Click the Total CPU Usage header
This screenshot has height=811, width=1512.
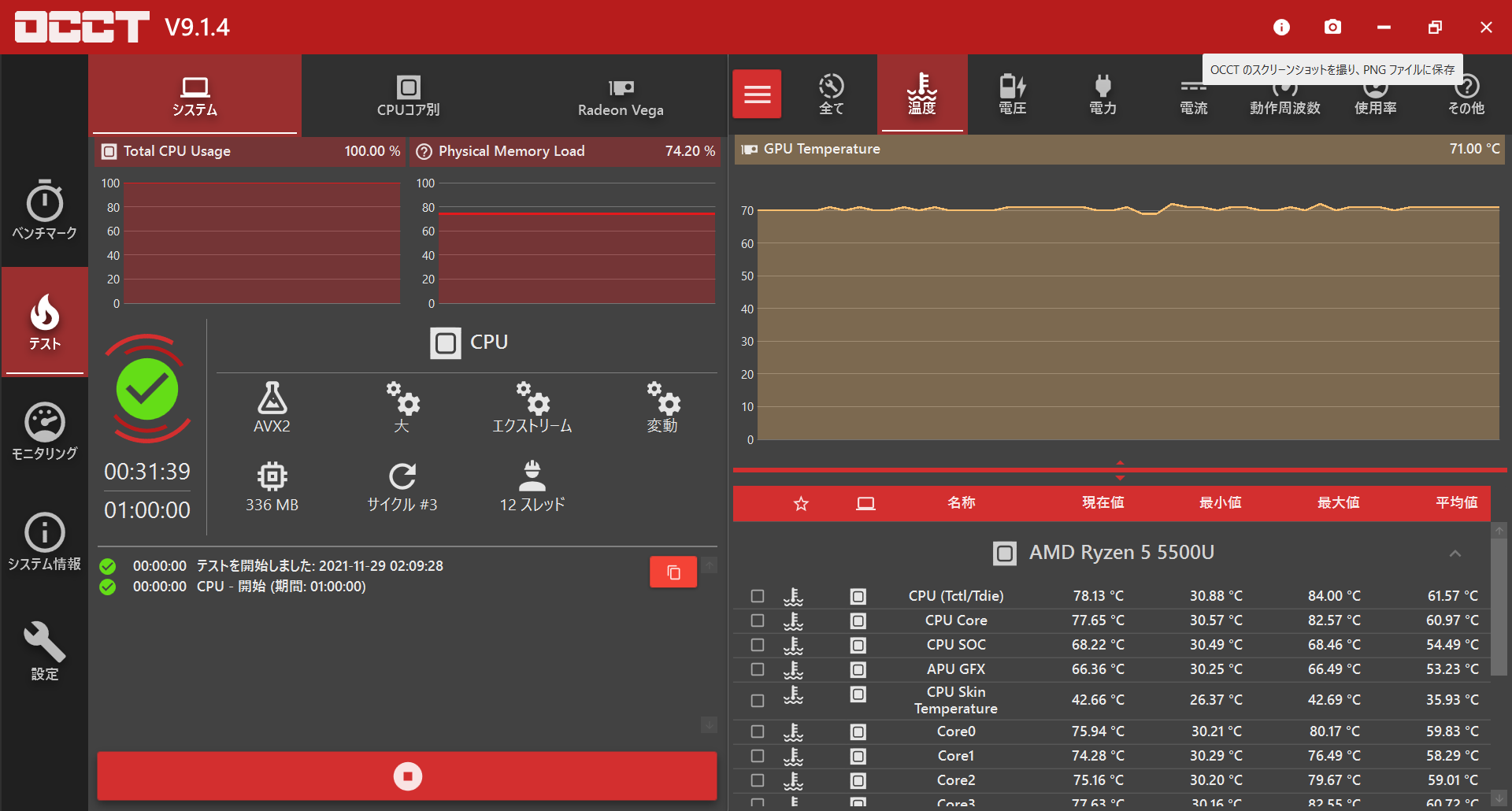point(250,151)
